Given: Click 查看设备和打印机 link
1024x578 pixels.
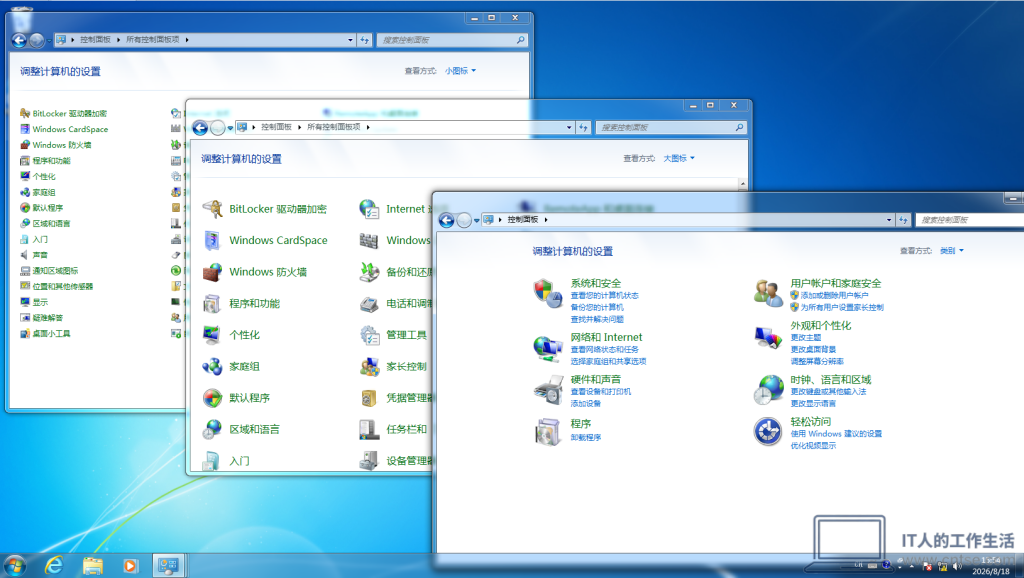Looking at the screenshot, I should (x=601, y=392).
